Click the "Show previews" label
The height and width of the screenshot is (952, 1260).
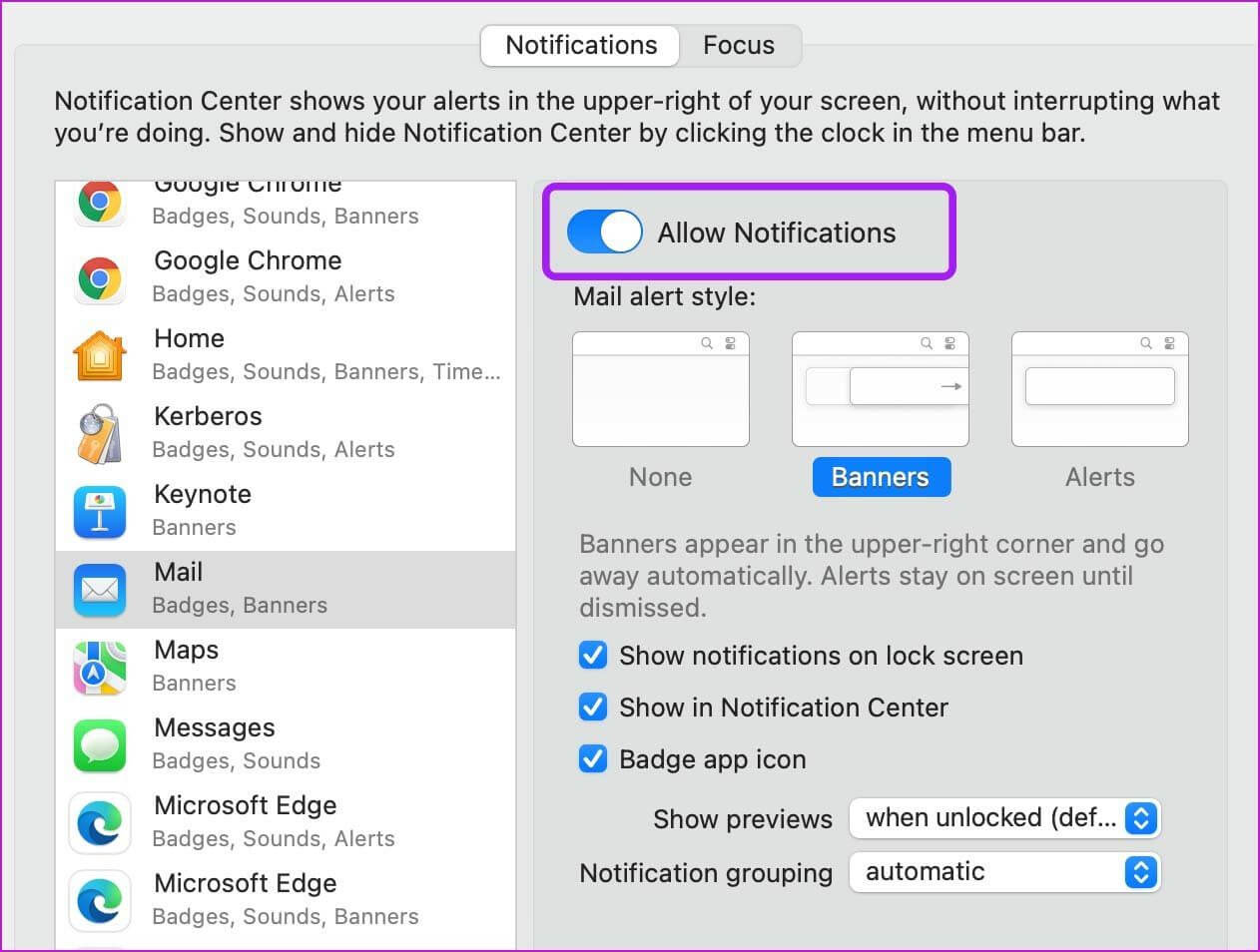coord(743,819)
